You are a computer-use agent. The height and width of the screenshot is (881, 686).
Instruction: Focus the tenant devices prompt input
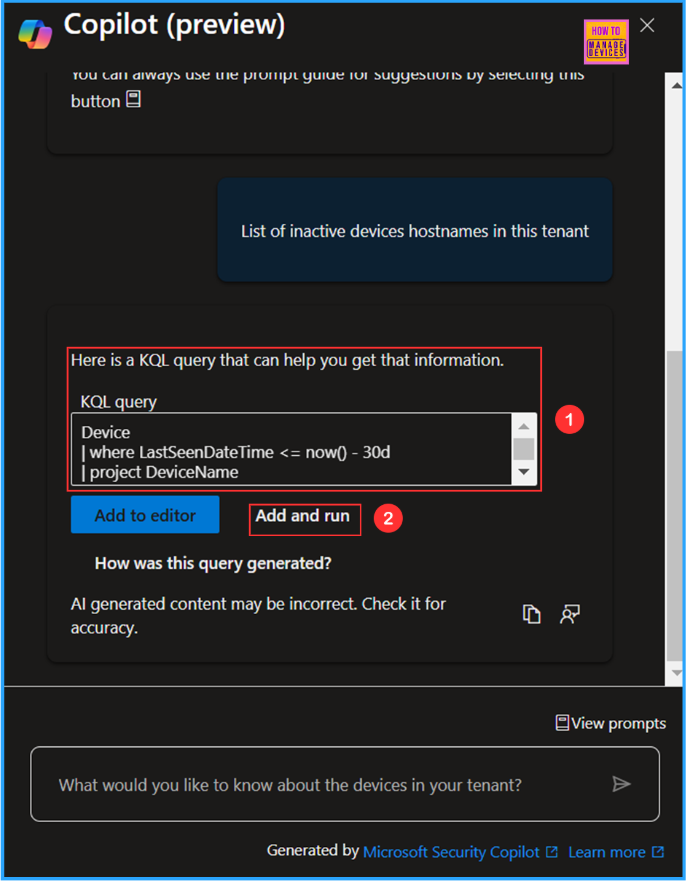(x=345, y=784)
